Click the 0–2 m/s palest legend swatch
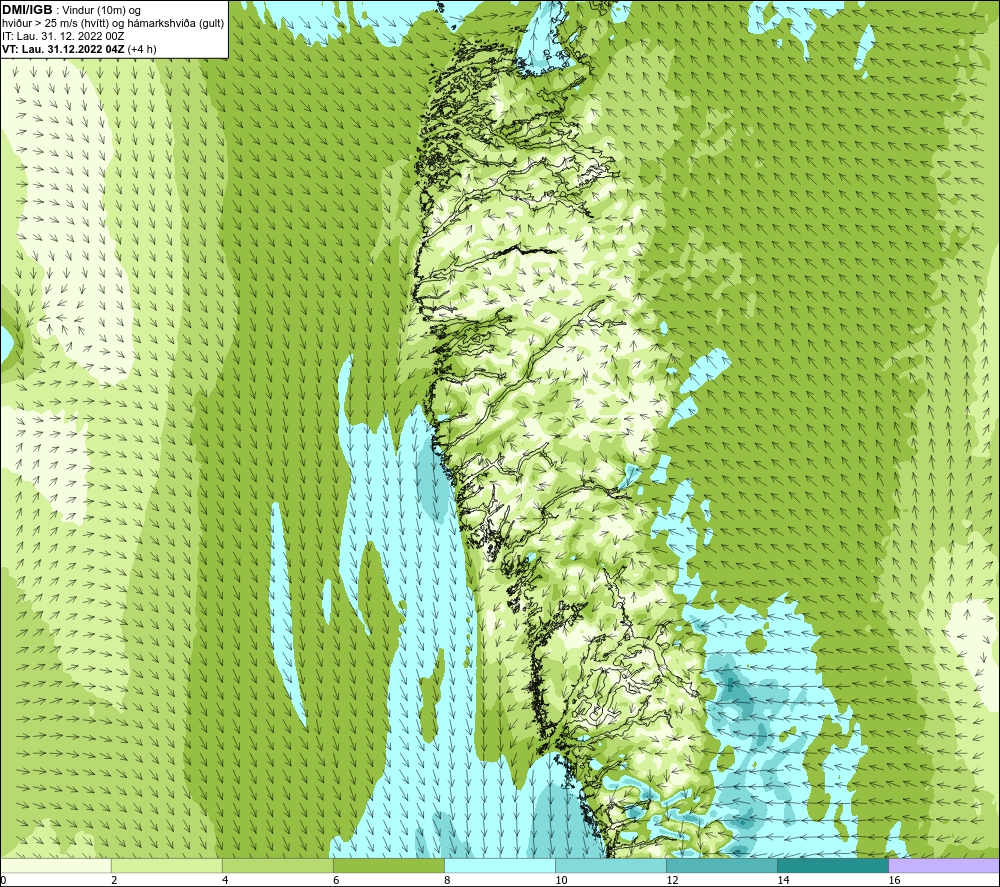Screen dimensions: 1000x887 click(56, 865)
